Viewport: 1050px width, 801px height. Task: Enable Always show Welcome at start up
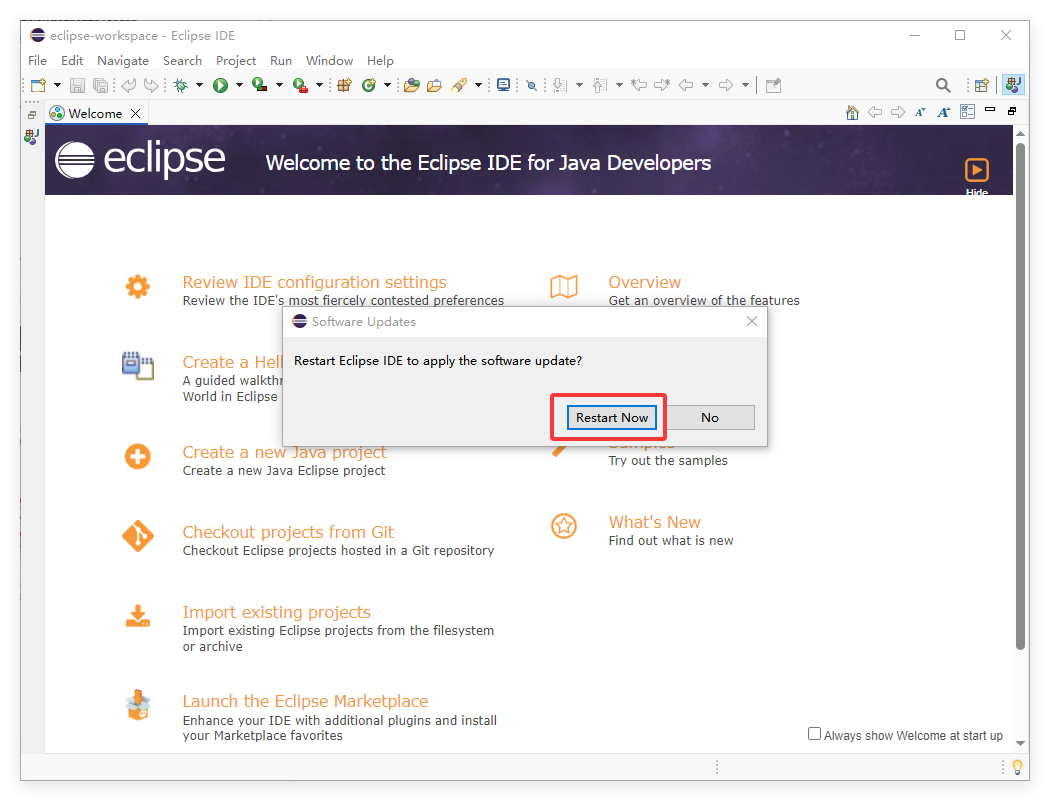click(x=814, y=733)
